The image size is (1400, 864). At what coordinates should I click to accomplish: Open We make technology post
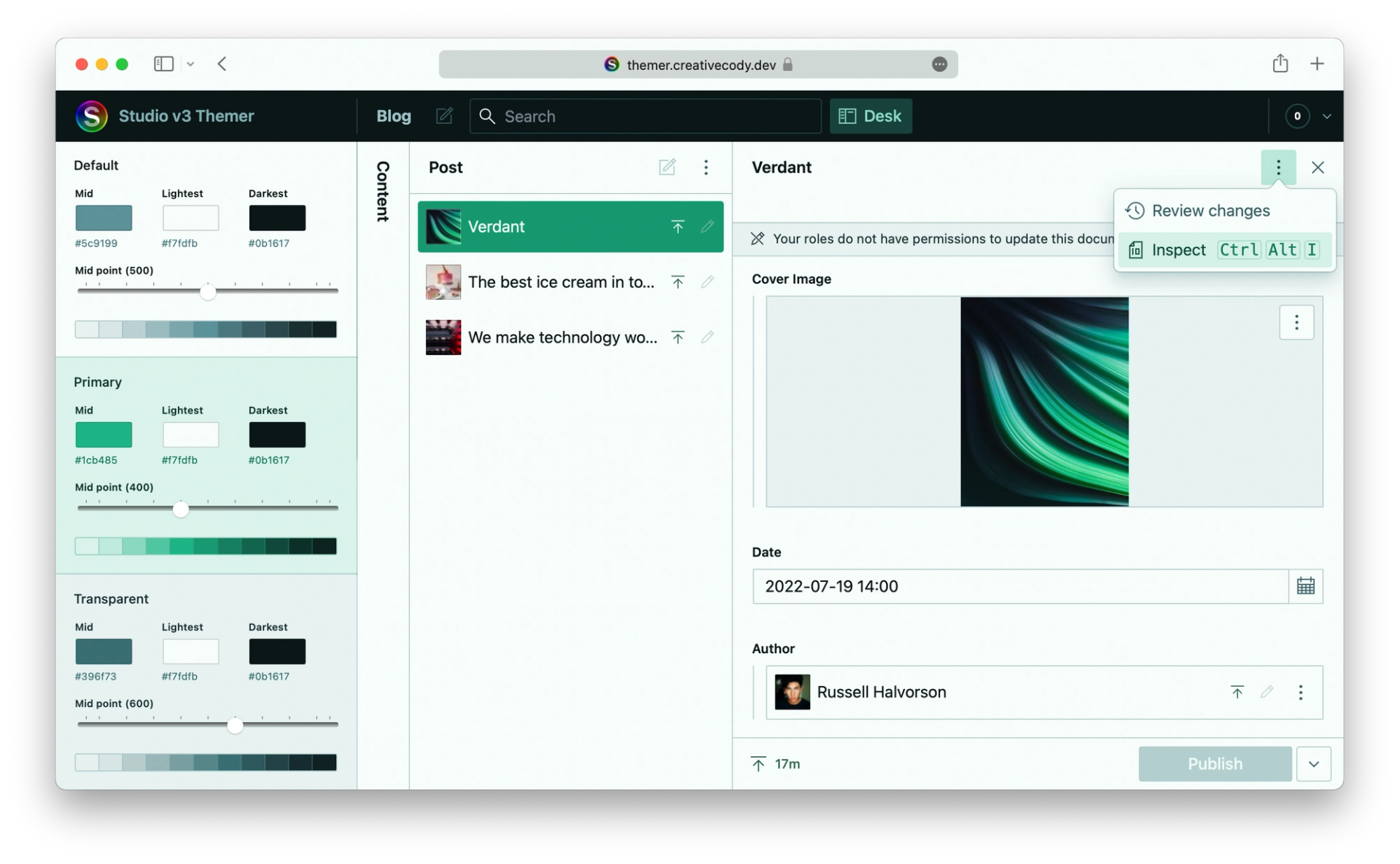pos(570,338)
